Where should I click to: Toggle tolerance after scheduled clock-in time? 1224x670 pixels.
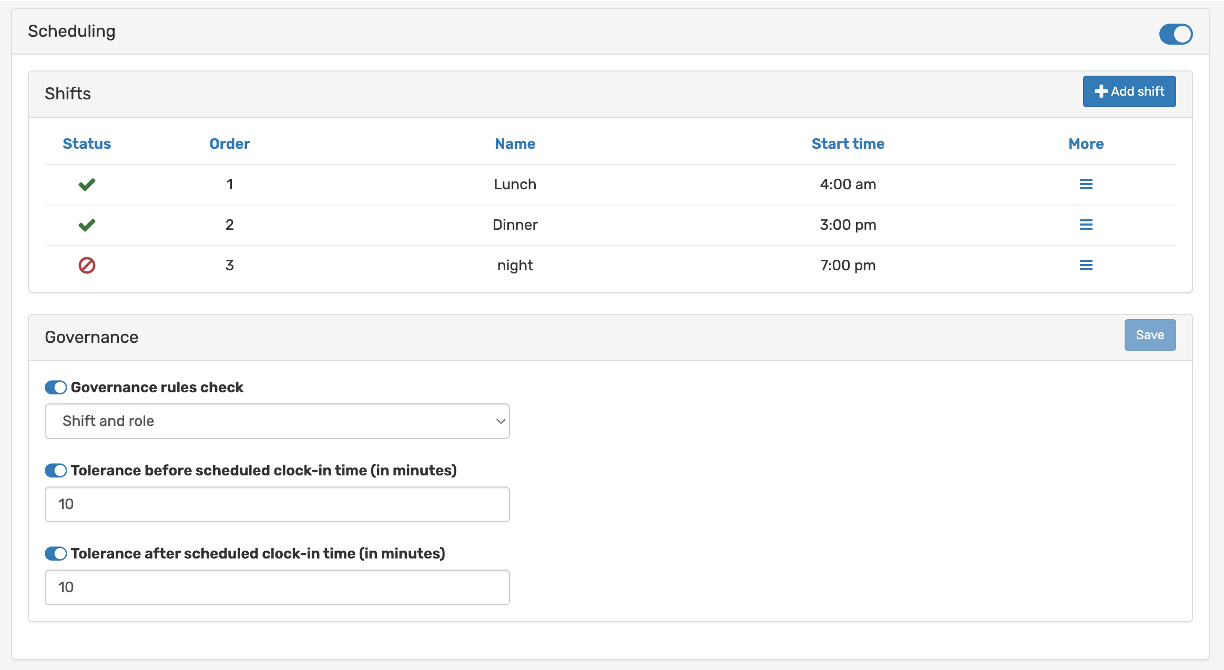click(56, 553)
